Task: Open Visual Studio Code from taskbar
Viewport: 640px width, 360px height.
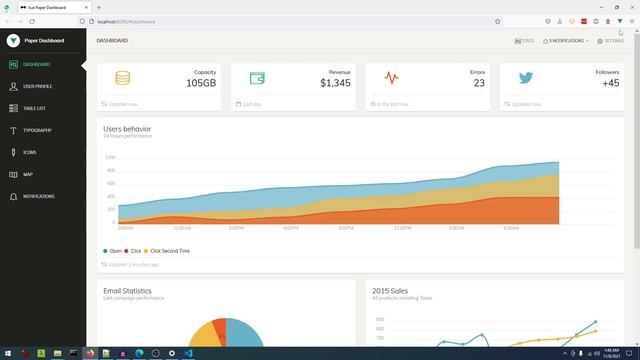Action: (x=188, y=353)
